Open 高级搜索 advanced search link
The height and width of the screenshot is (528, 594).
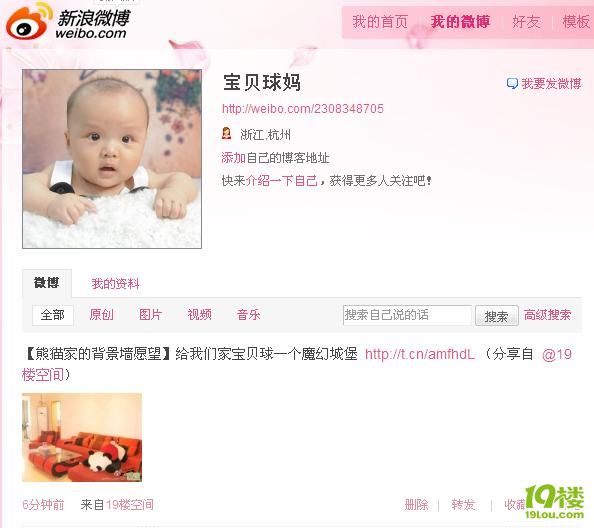click(548, 314)
